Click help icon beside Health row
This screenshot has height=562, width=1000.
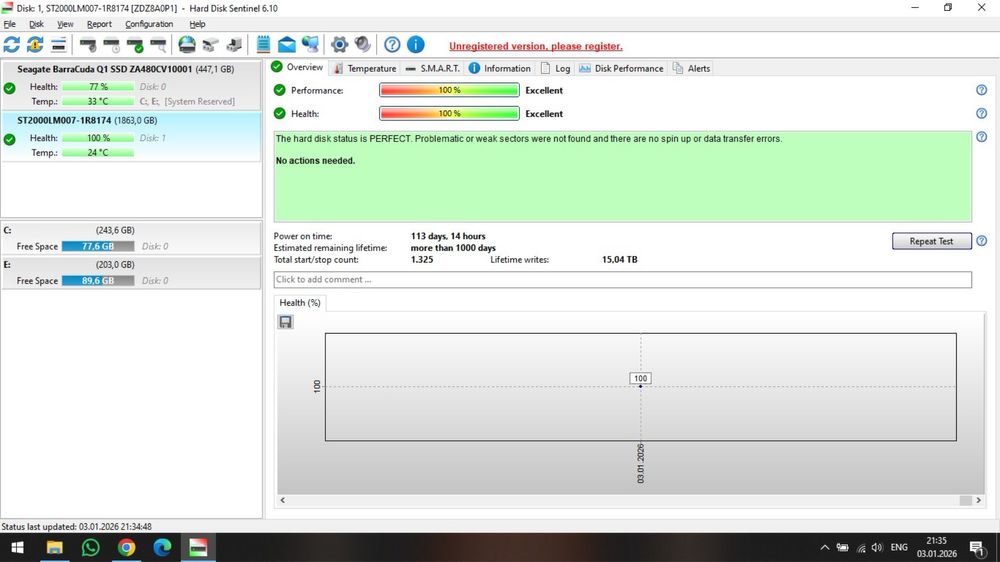click(982, 114)
